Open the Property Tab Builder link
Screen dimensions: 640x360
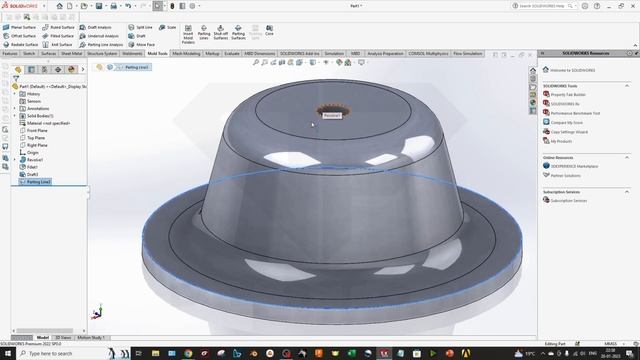pos(568,95)
